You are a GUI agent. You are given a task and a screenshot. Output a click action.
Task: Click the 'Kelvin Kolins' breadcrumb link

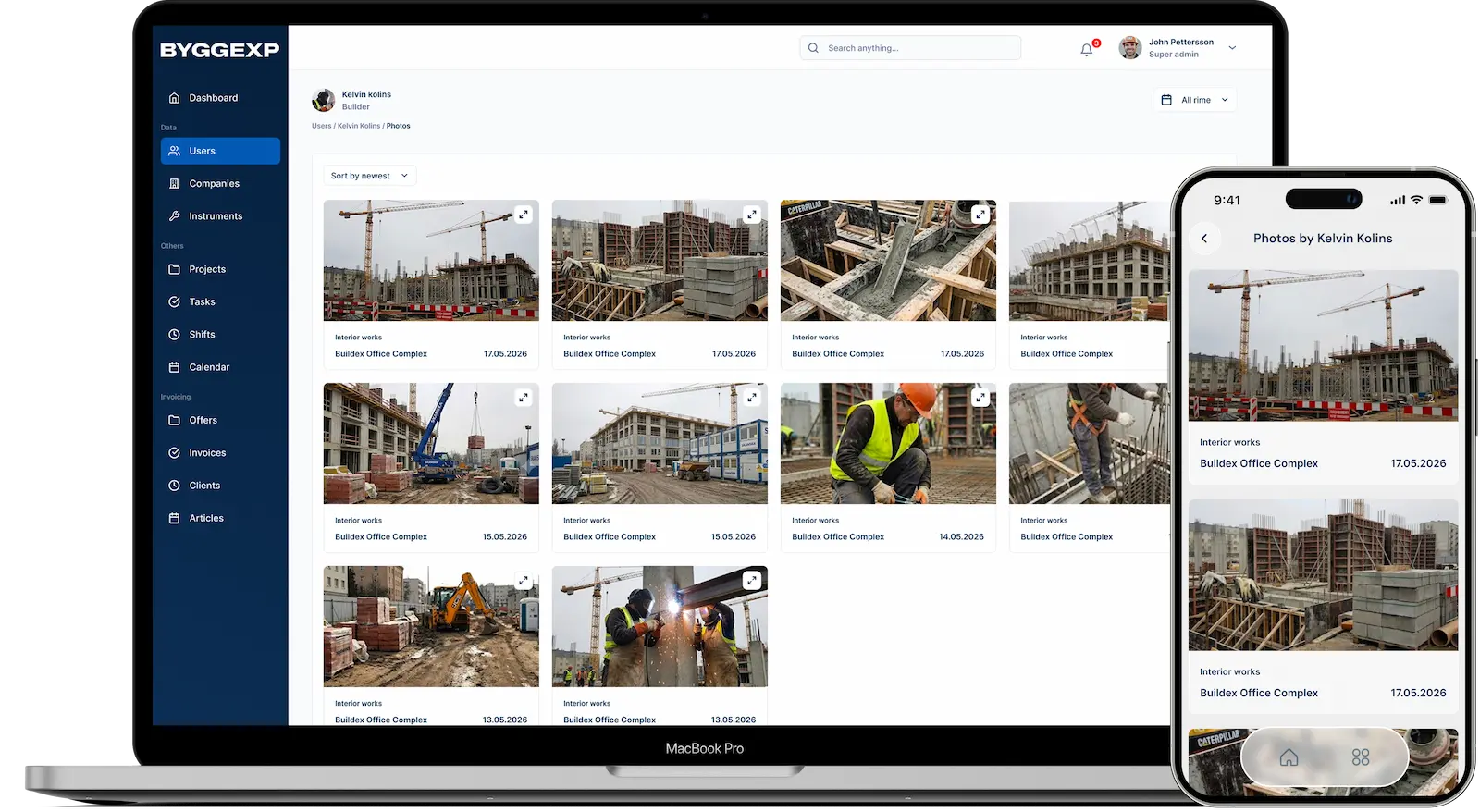359,126
